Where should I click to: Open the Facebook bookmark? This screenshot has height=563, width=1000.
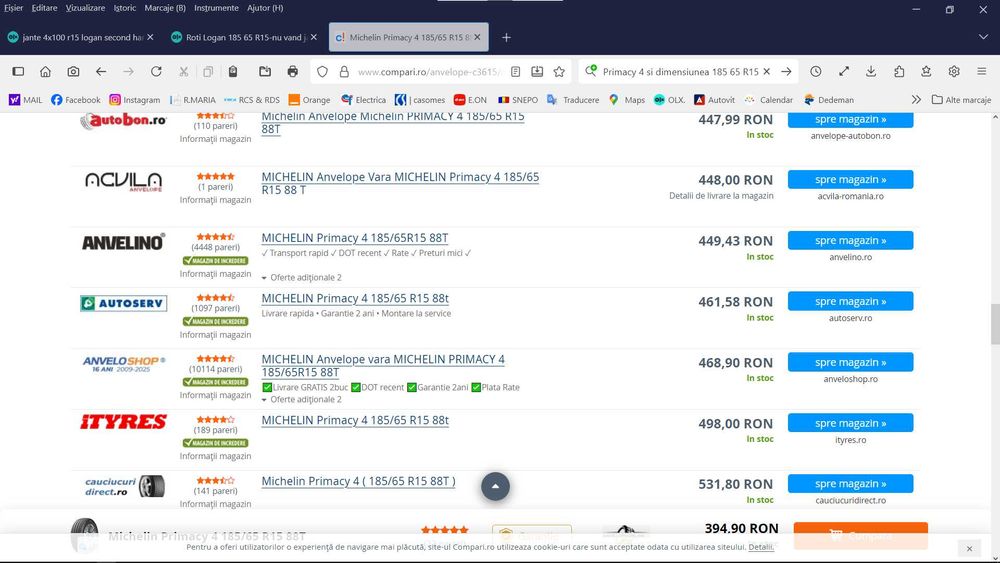tap(75, 99)
